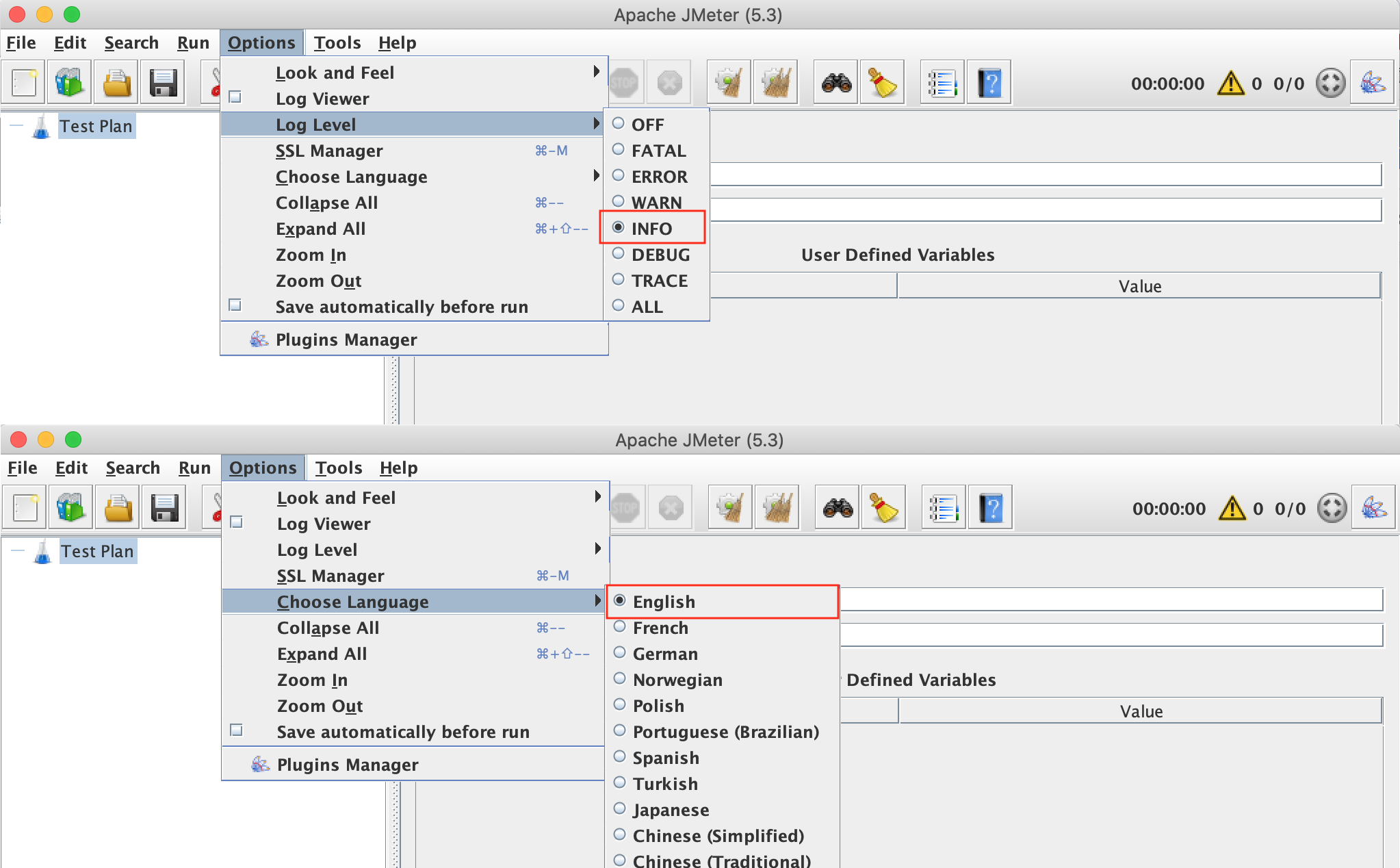Screen dimensions: 1400x868
Task: Click the comments input field in bottom window
Action: click(1112, 635)
